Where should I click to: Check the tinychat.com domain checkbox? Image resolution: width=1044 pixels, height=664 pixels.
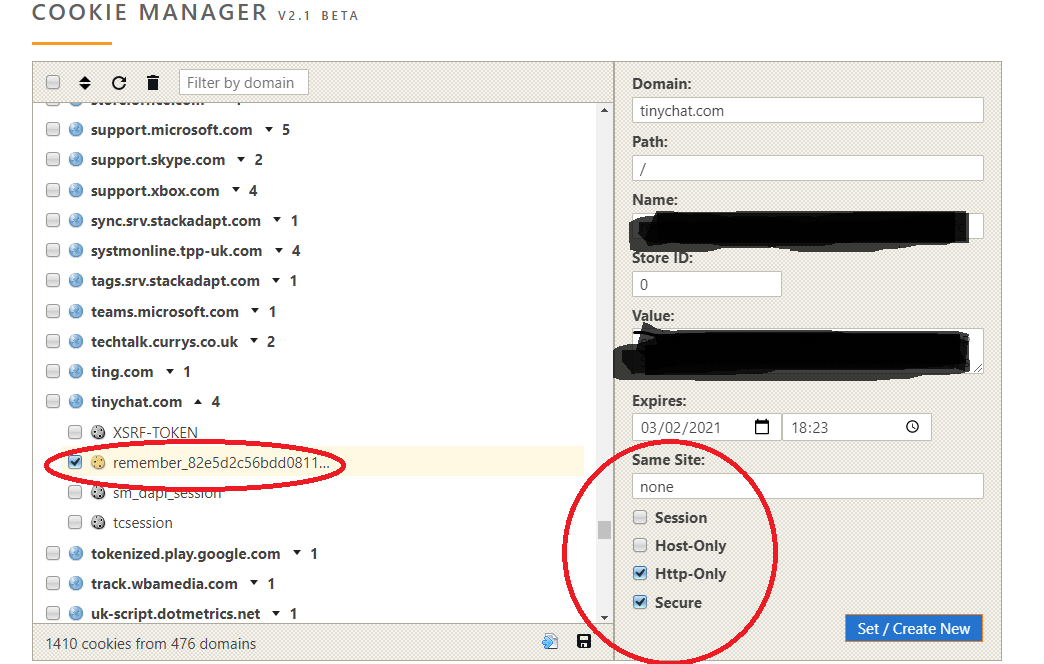coord(53,402)
